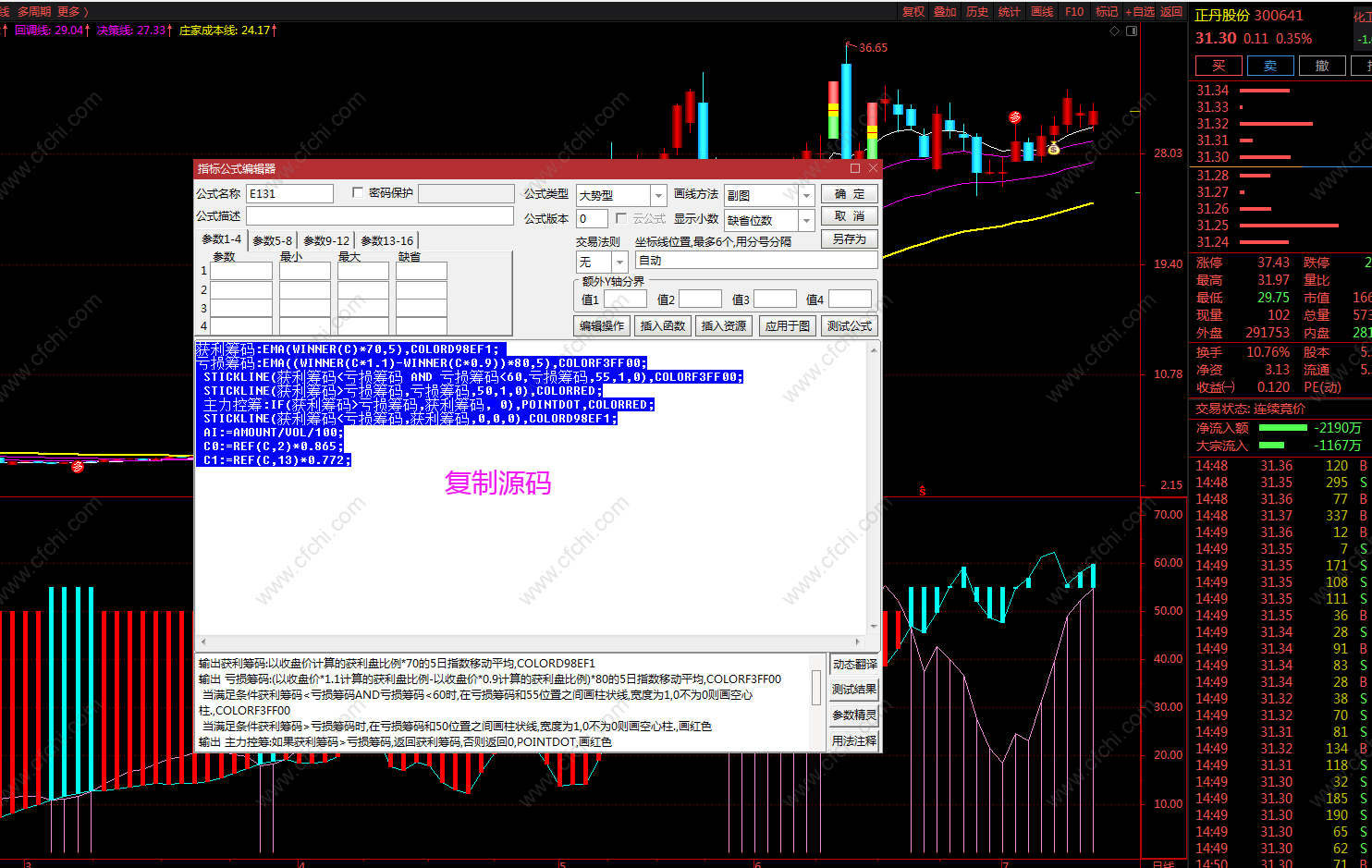Image resolution: width=1372 pixels, height=868 pixels.
Task: Toggle the side panel layout icon
Action: click(x=1132, y=31)
